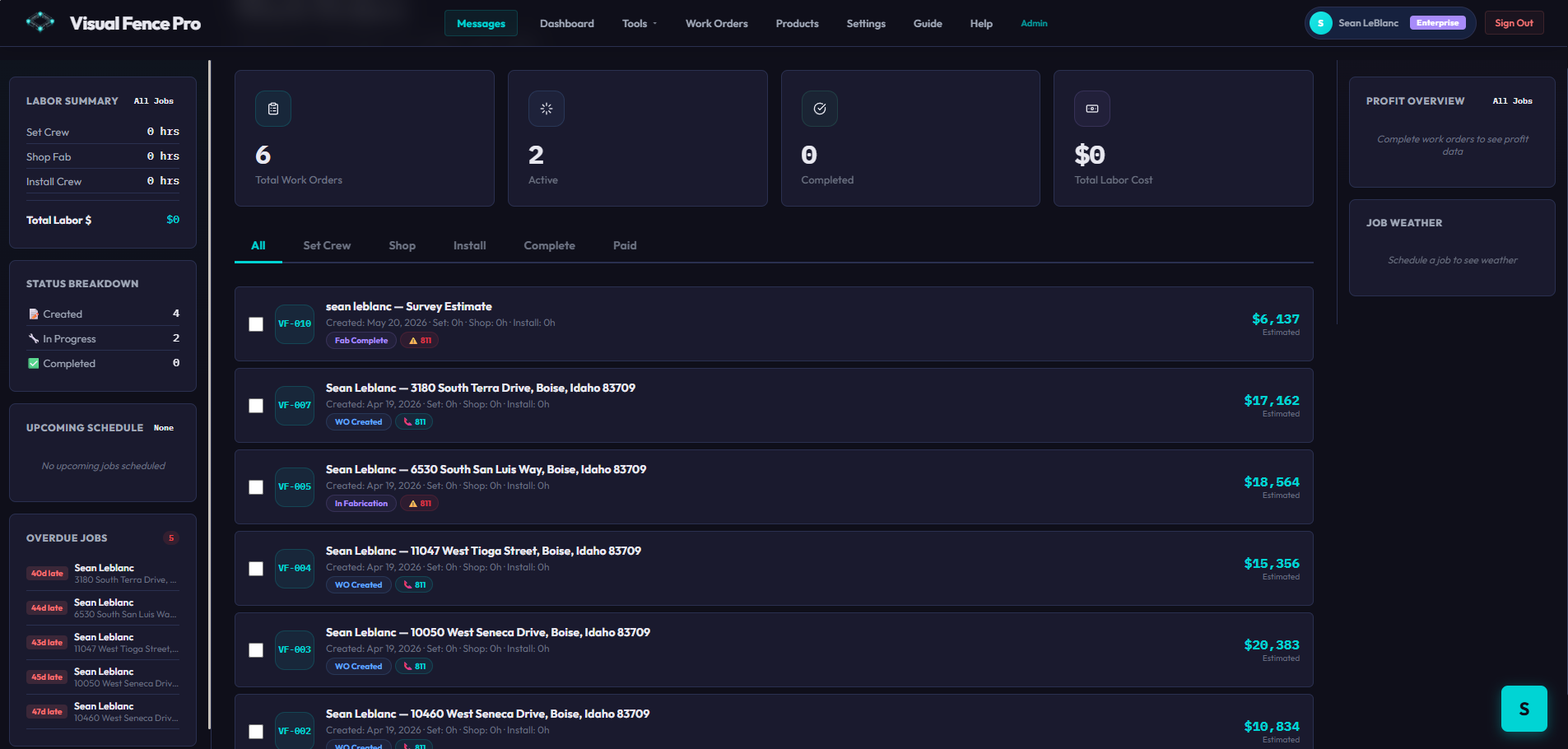Select the checkbox for VF-005 San Luis Way

point(256,487)
